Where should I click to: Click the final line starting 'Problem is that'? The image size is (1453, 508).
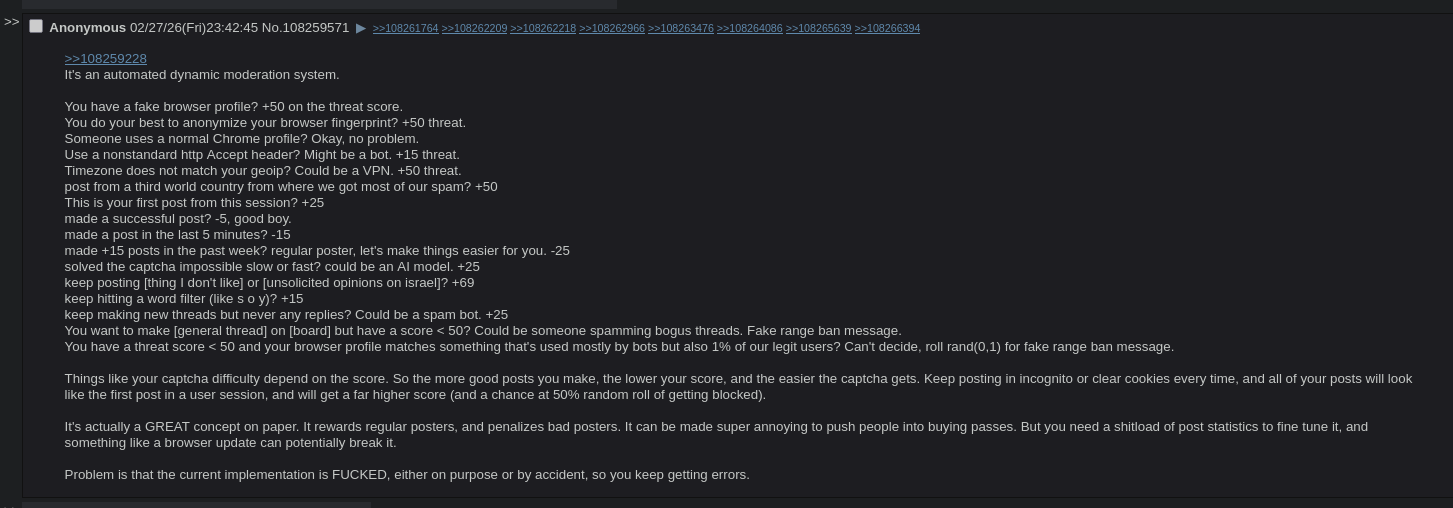(x=407, y=475)
